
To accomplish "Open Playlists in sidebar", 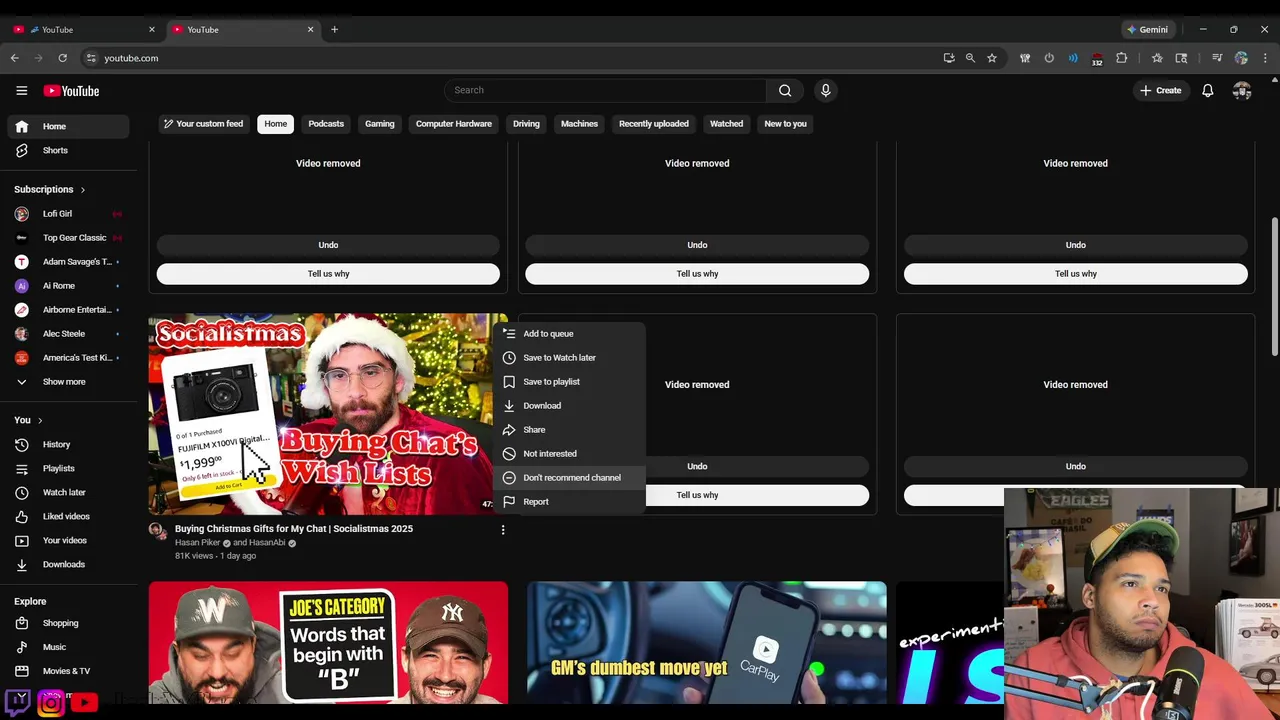I will click(x=68, y=468).
